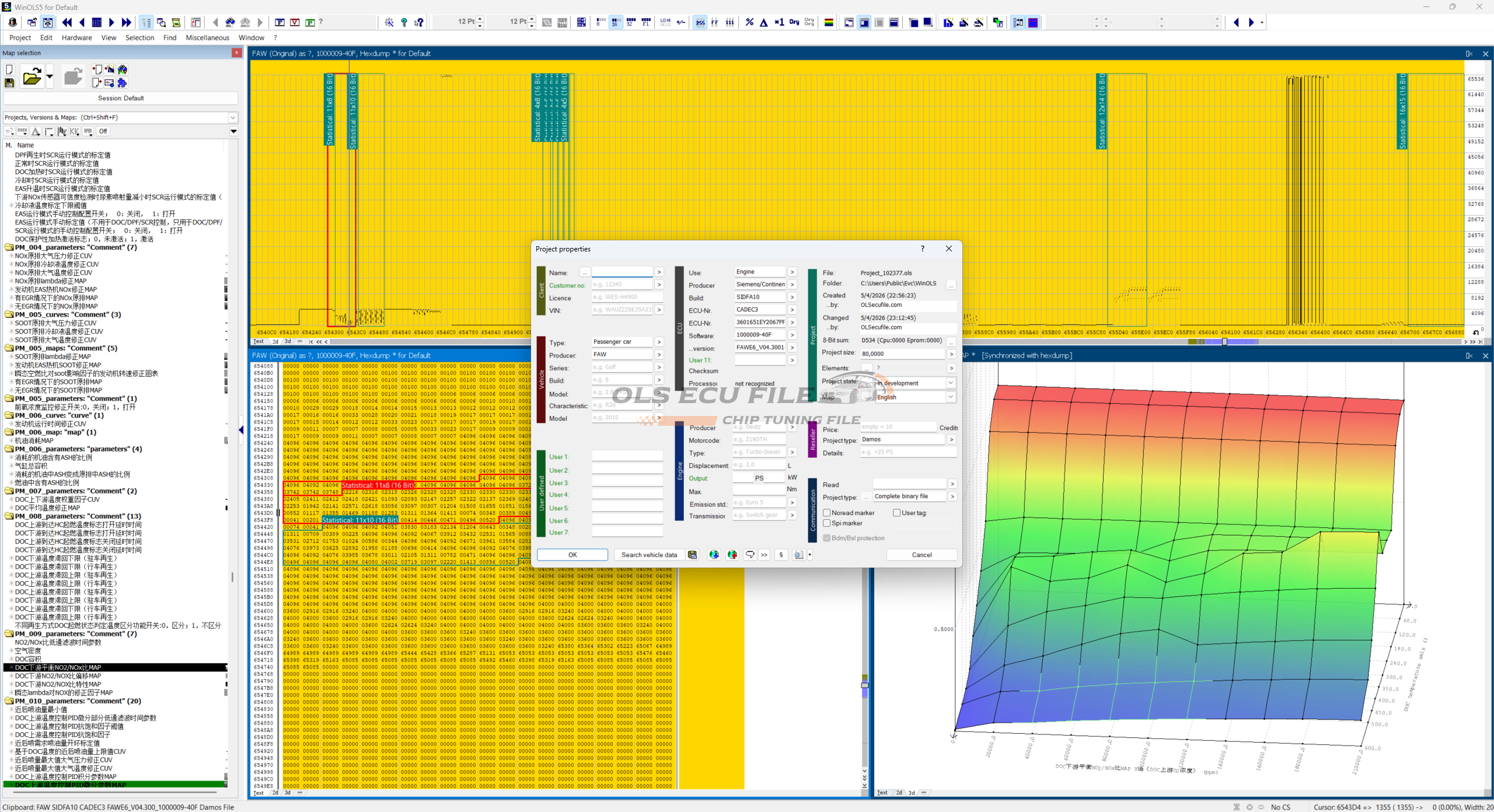Click the help question mark in dialog title
The height and width of the screenshot is (812, 1494).
[923, 249]
